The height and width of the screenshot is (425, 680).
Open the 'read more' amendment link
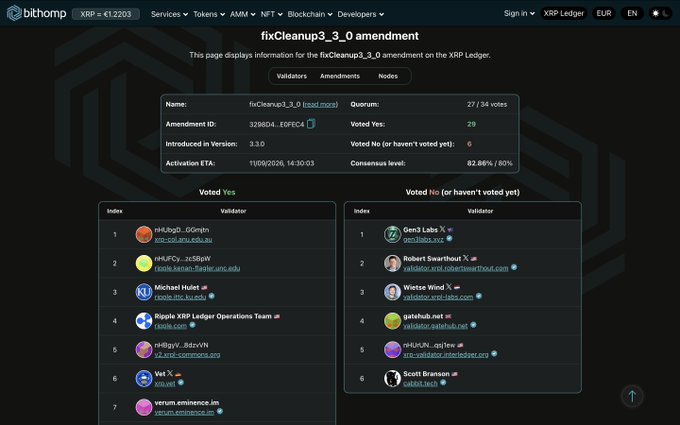pos(320,105)
